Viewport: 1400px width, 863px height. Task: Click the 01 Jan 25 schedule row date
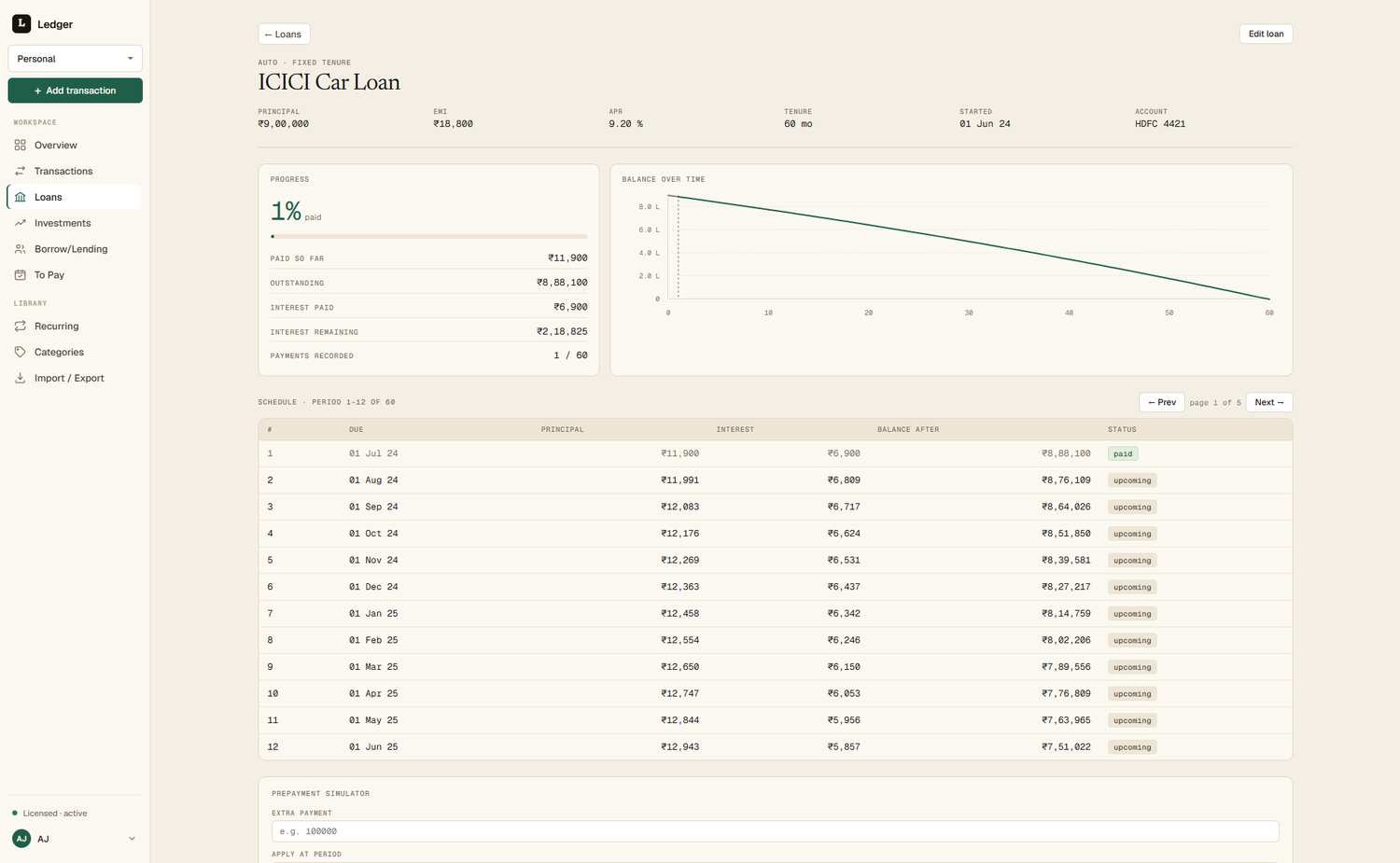coord(373,614)
